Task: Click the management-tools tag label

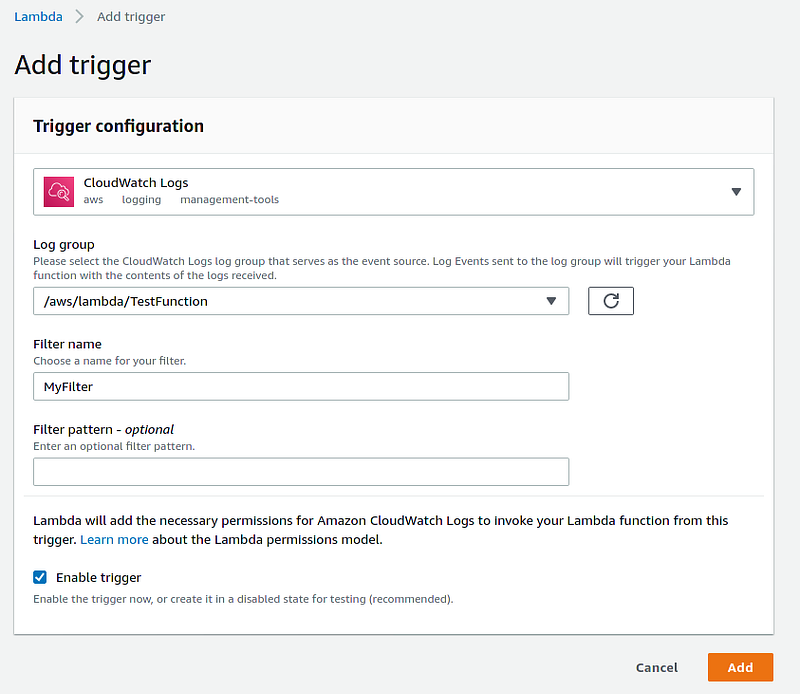Action: (x=229, y=199)
